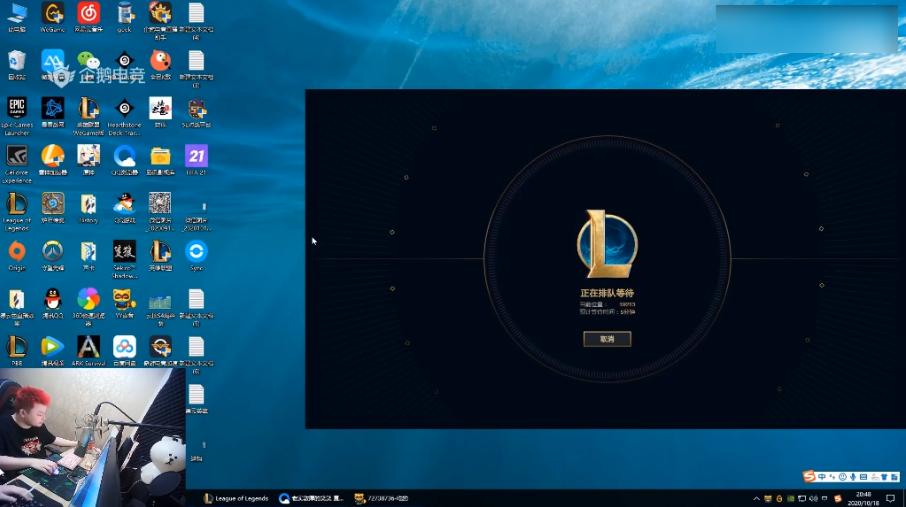Open WeChat desktop shortcut
Screen dimensions: 906x507
pos(88,64)
